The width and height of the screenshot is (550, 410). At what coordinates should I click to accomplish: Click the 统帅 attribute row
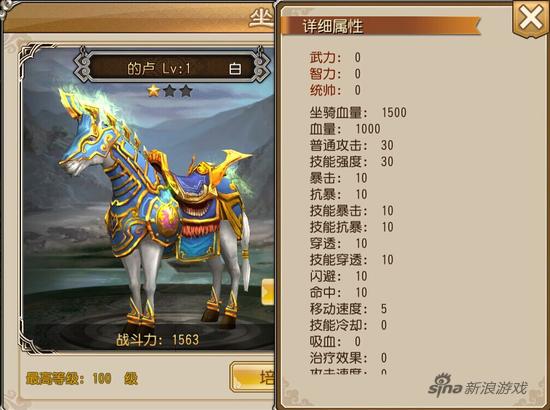coord(335,90)
